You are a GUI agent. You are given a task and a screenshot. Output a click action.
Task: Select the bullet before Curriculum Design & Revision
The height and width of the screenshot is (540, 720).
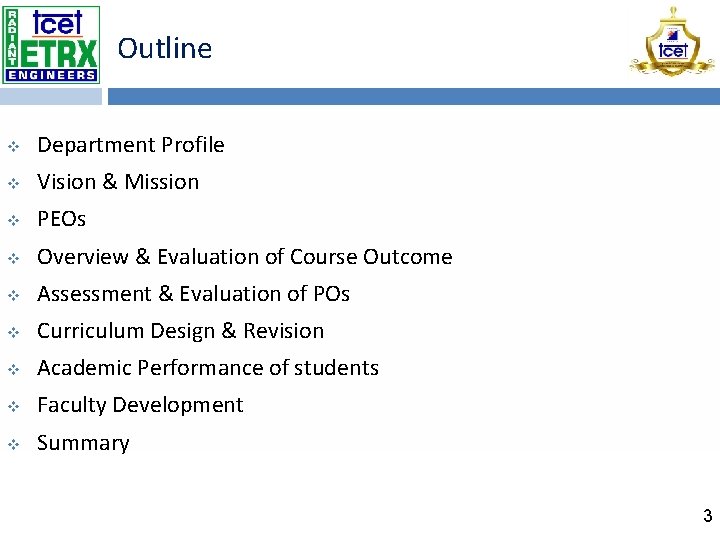point(14,332)
